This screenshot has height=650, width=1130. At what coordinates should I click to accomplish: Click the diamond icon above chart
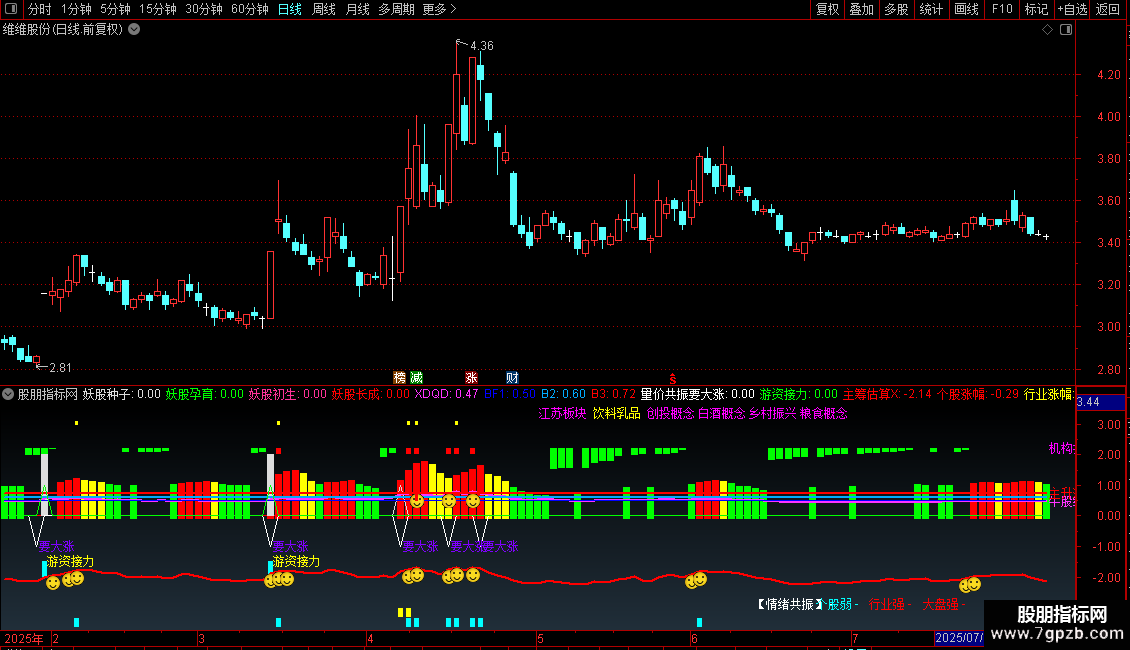point(1047,30)
